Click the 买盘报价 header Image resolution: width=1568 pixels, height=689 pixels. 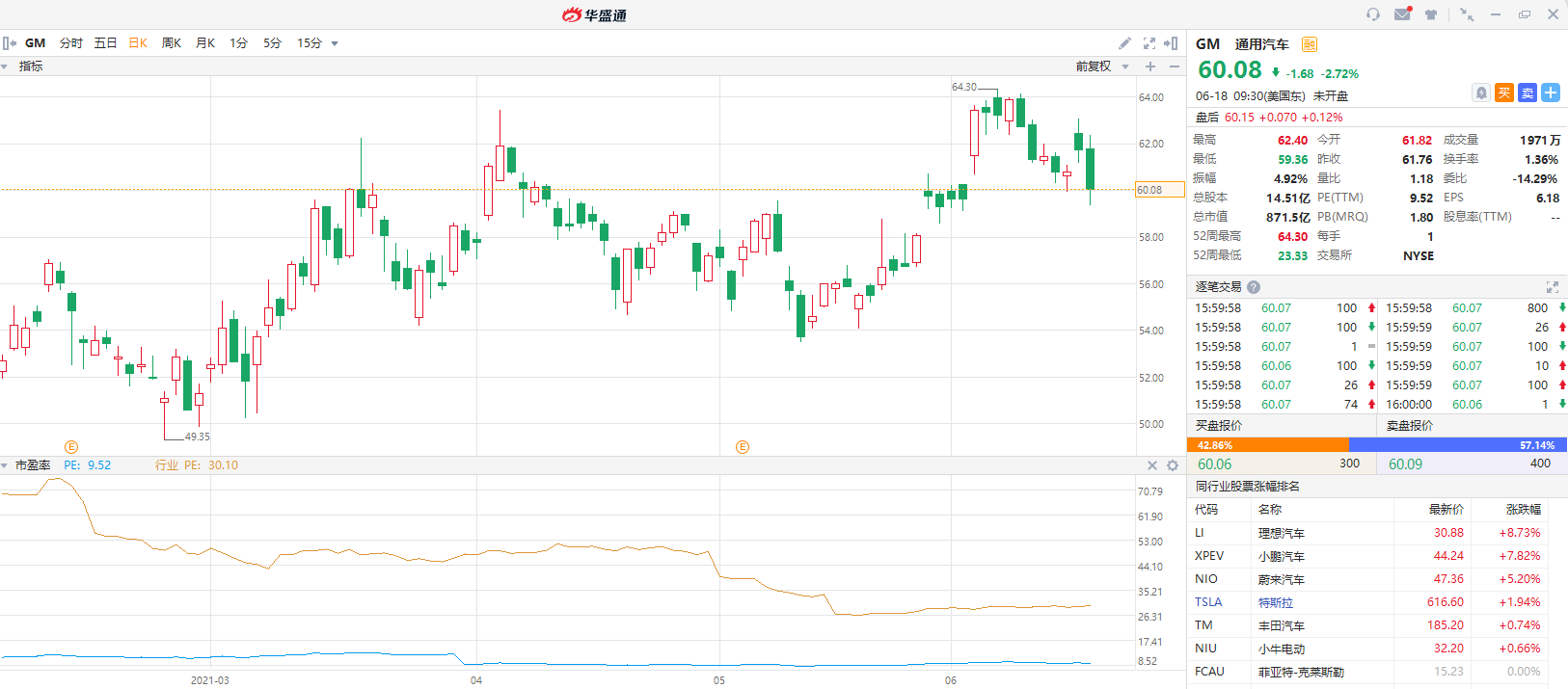click(1219, 426)
